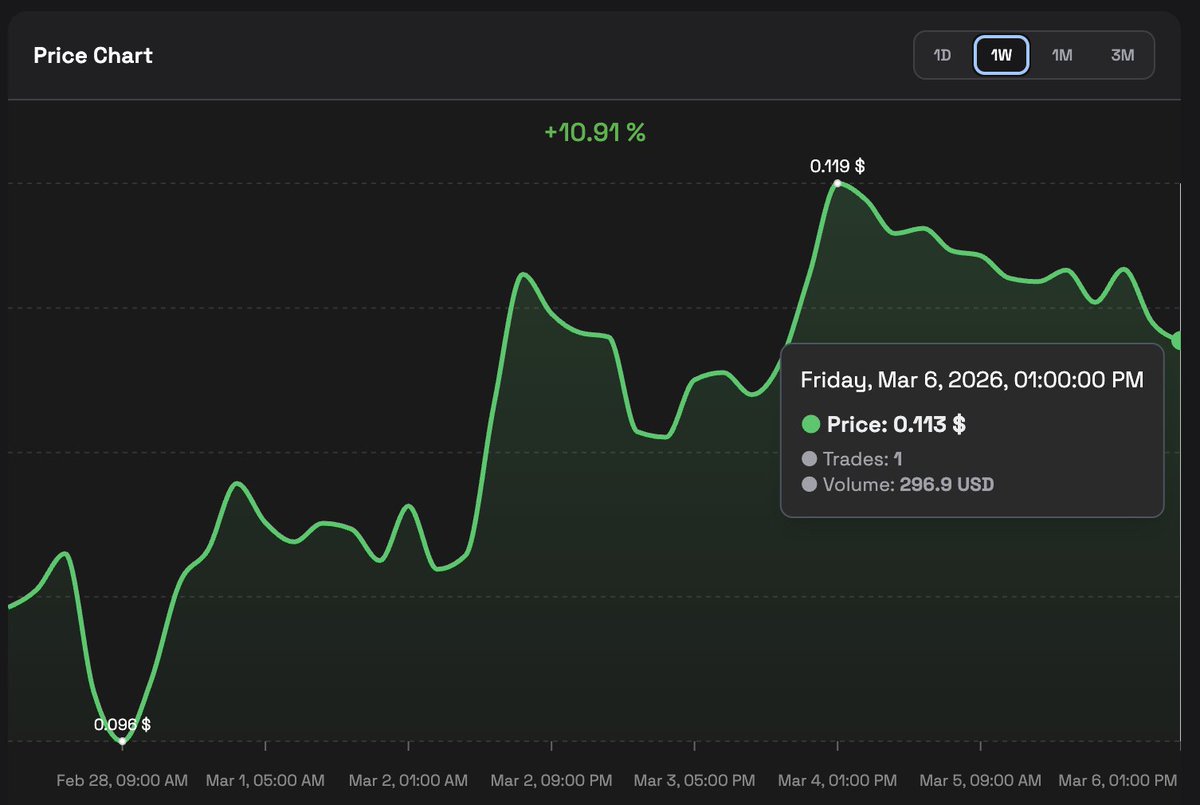
Task: Click the Mar 3, 05:00 PM axis label
Action: tap(695, 780)
